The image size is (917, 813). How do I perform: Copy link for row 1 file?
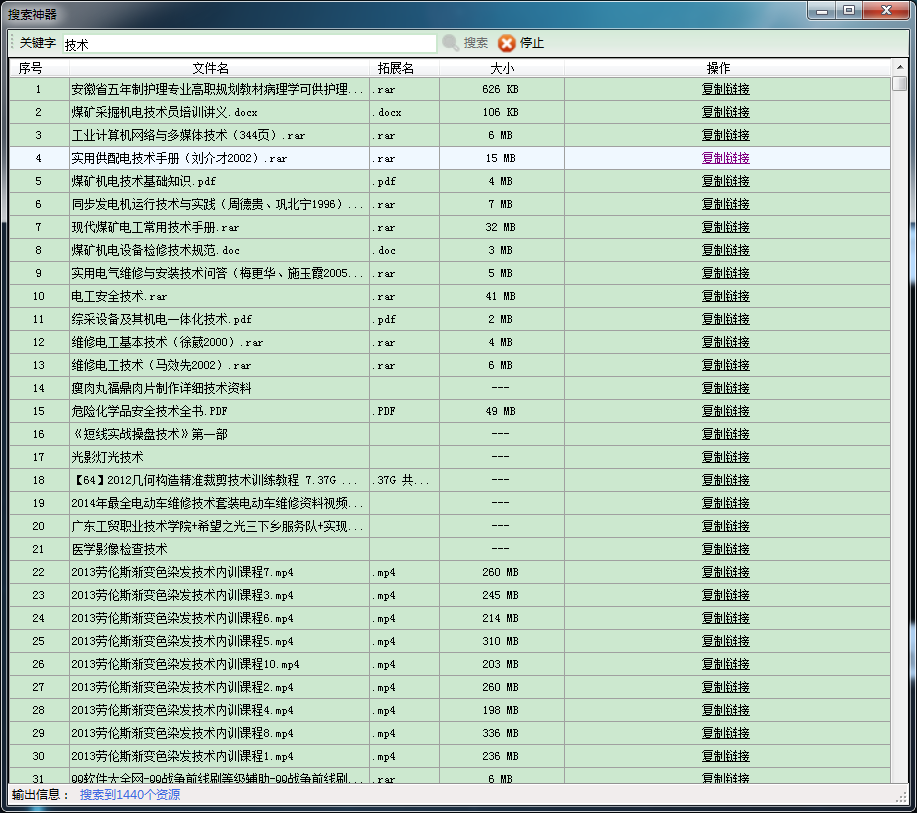(725, 89)
